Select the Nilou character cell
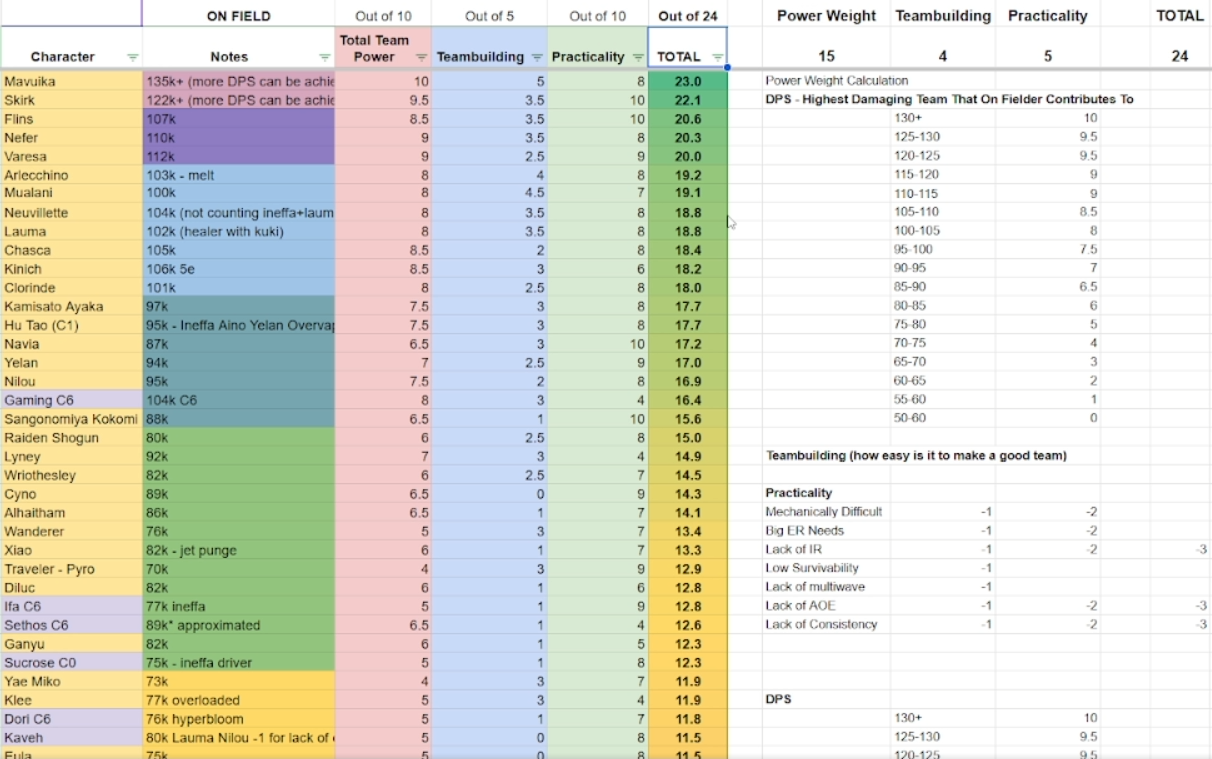This screenshot has width=1212, height=759. pyautogui.click(x=71, y=382)
